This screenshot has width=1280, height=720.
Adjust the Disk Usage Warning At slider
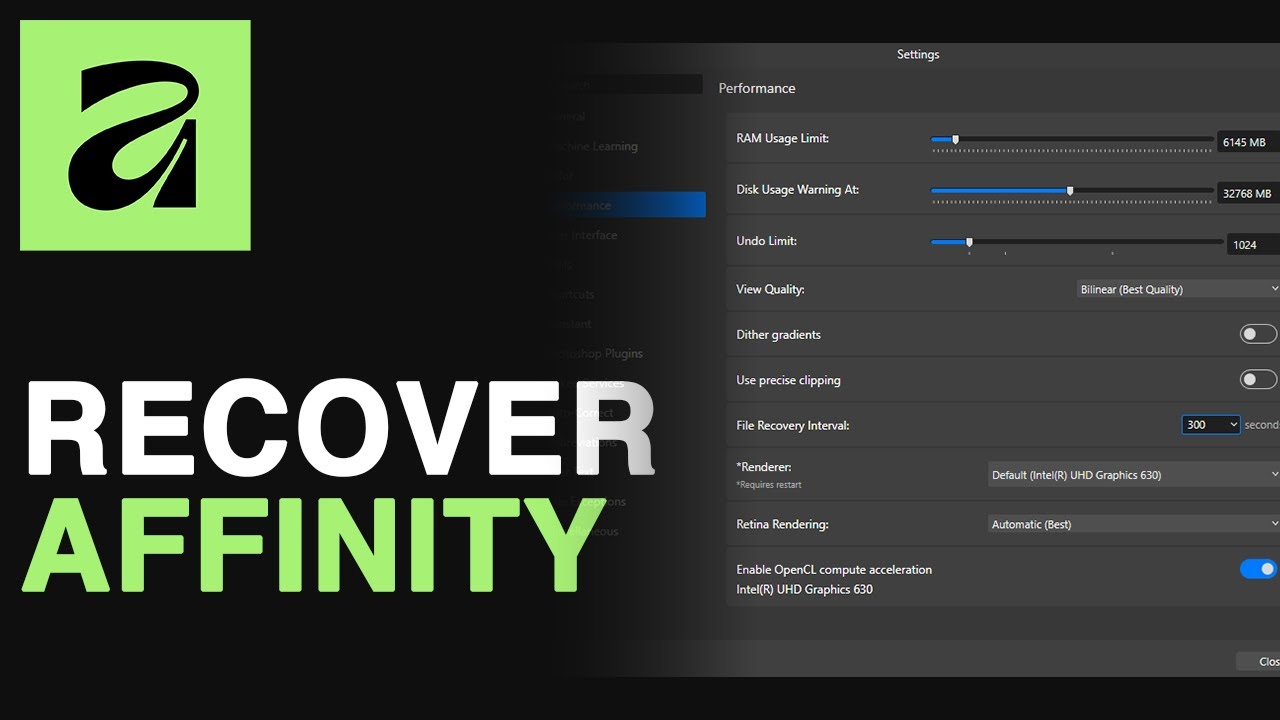(1072, 190)
